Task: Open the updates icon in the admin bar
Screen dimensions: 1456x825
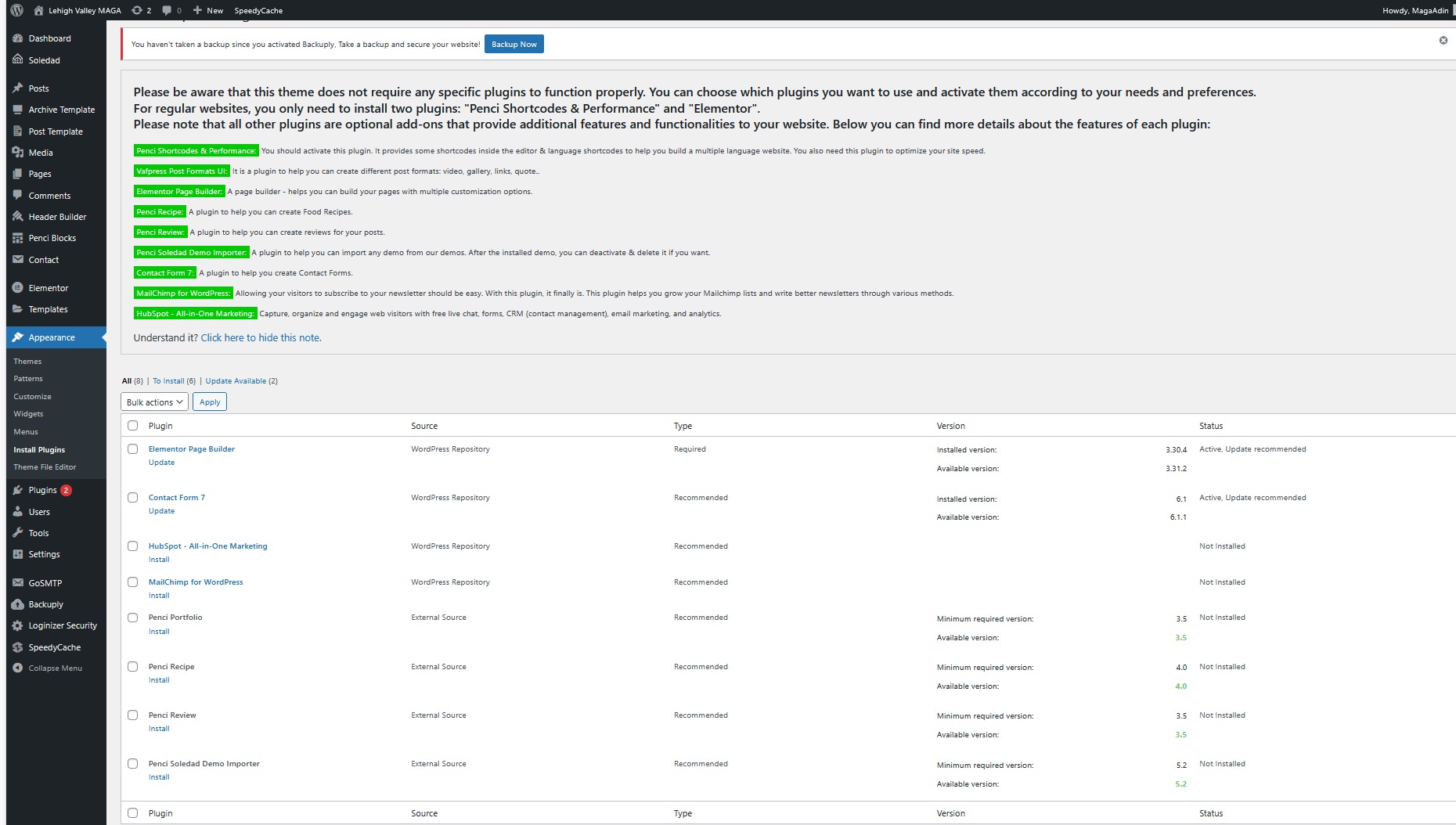Action: [137, 10]
